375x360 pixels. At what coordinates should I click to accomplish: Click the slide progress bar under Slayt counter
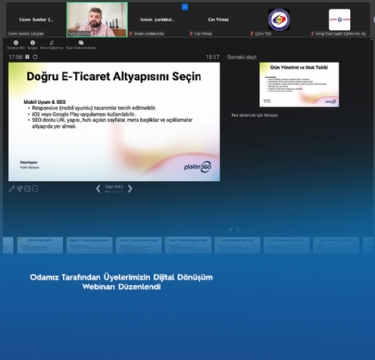tap(114, 192)
